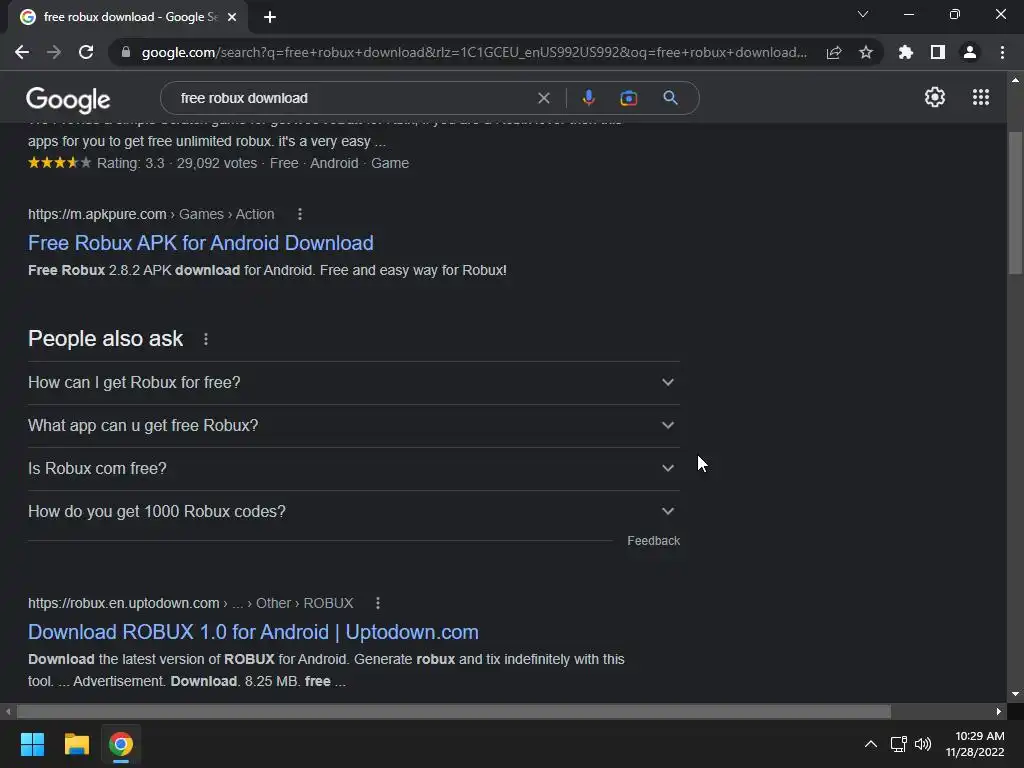Open 'Download ROBUX 1.0 for Android' link
The height and width of the screenshot is (768, 1024).
click(x=253, y=632)
